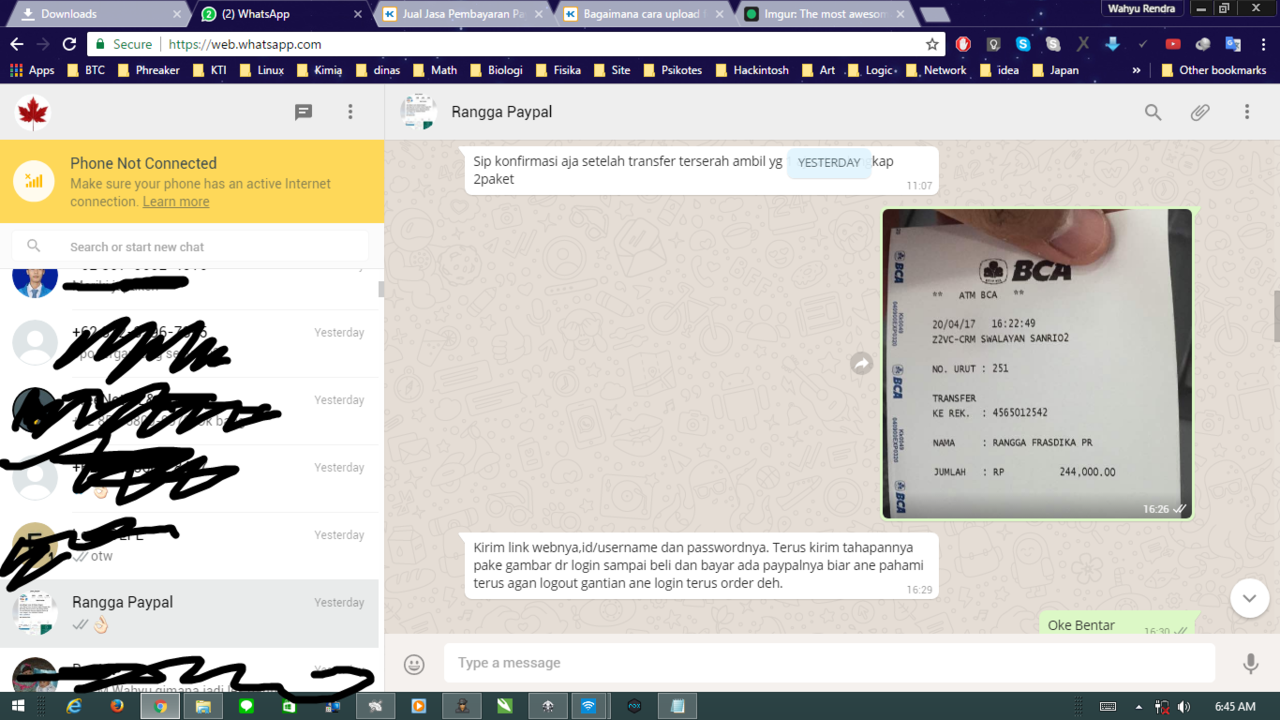
Task: Record a voice message with the microphone
Action: [1250, 663]
